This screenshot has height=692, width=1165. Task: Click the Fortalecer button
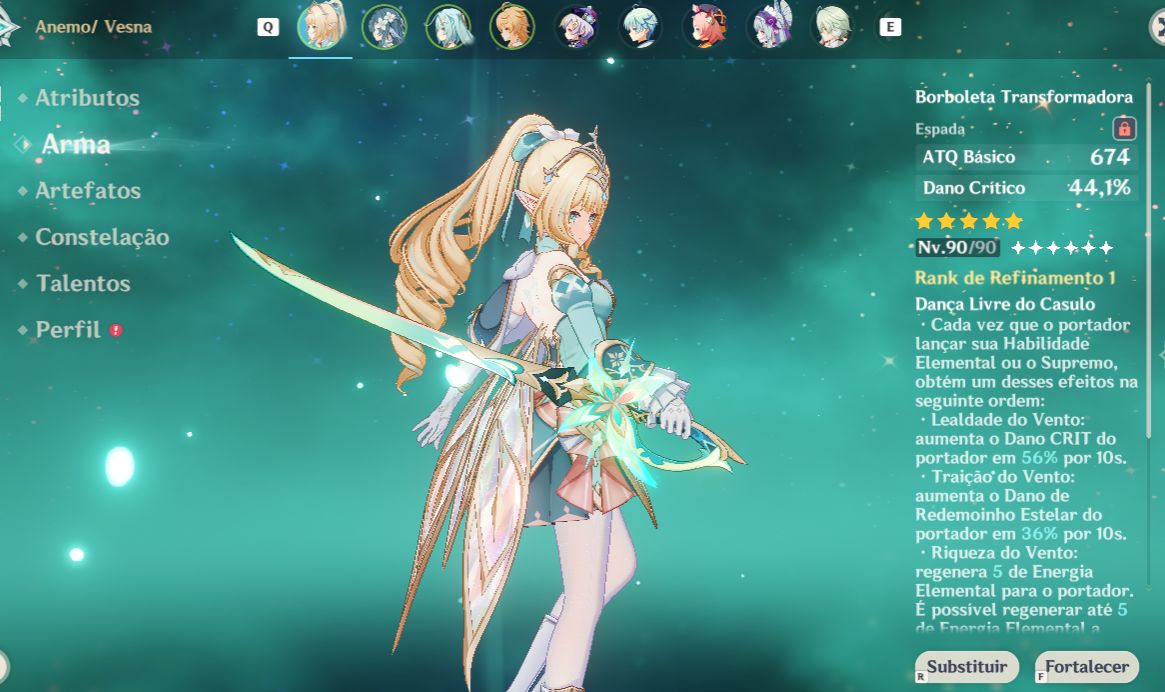coord(1086,667)
